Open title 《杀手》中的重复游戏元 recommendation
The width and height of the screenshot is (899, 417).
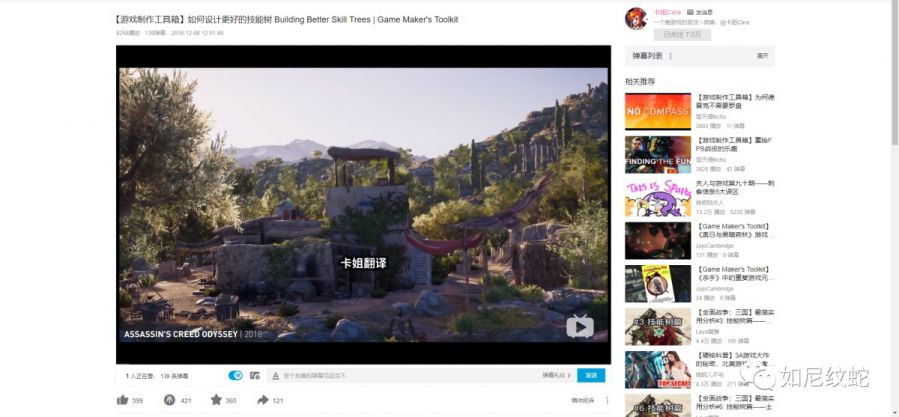pyautogui.click(x=735, y=274)
